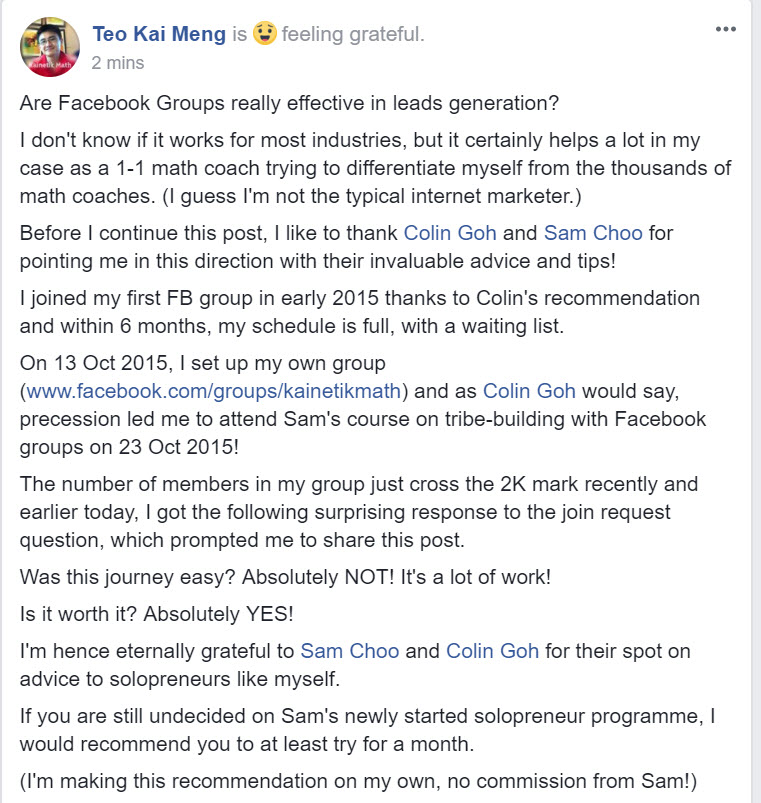
Task: Click the grateful feeling emoji icon
Action: [264, 33]
